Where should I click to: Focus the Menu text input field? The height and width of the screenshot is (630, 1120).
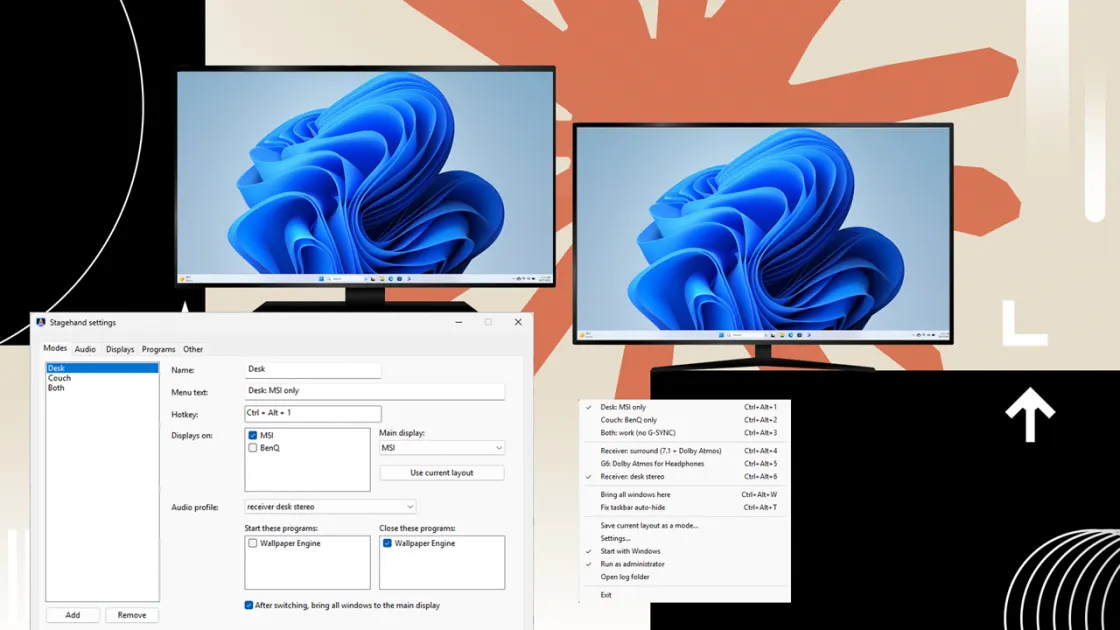click(374, 391)
